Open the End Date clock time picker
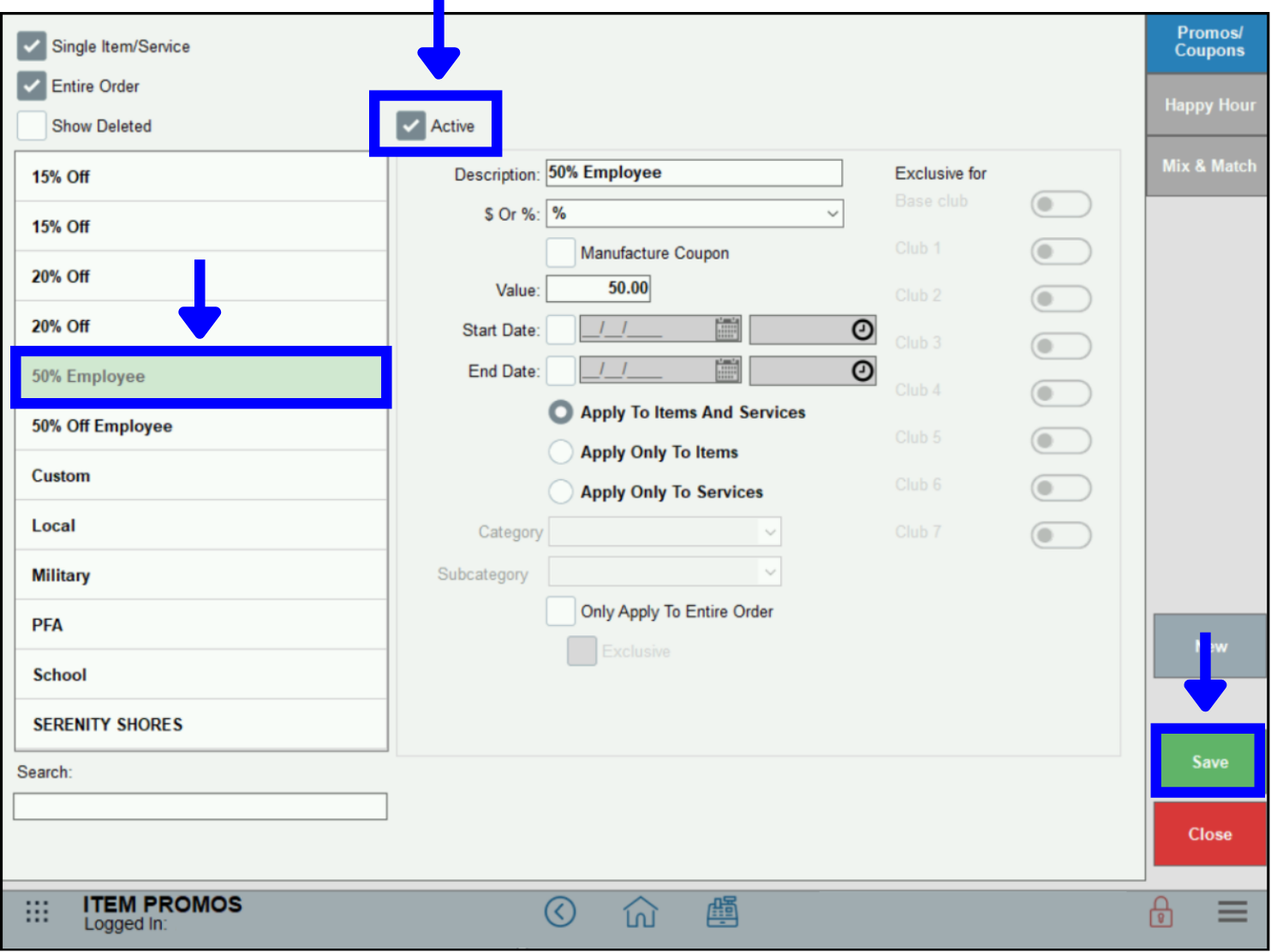The height and width of the screenshot is (952, 1271). [x=862, y=371]
